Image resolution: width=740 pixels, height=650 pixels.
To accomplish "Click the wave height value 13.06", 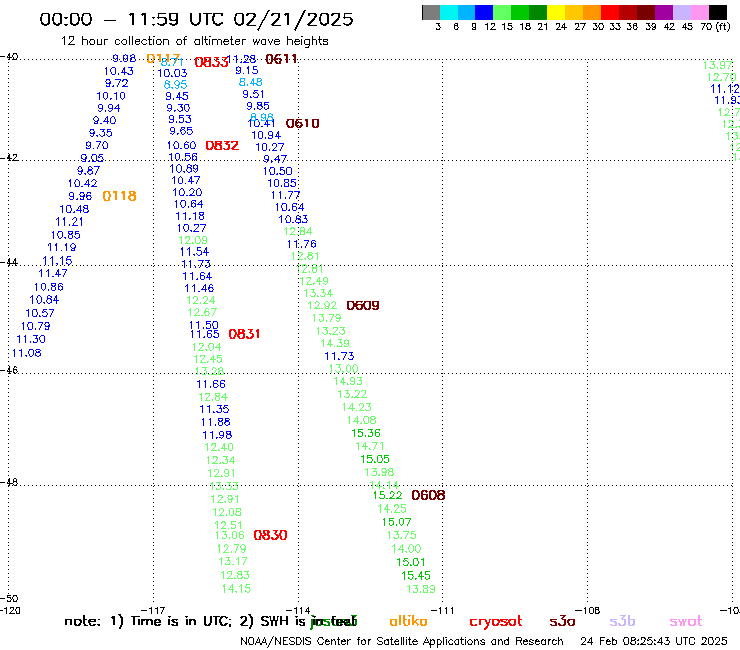I will 230,535.
